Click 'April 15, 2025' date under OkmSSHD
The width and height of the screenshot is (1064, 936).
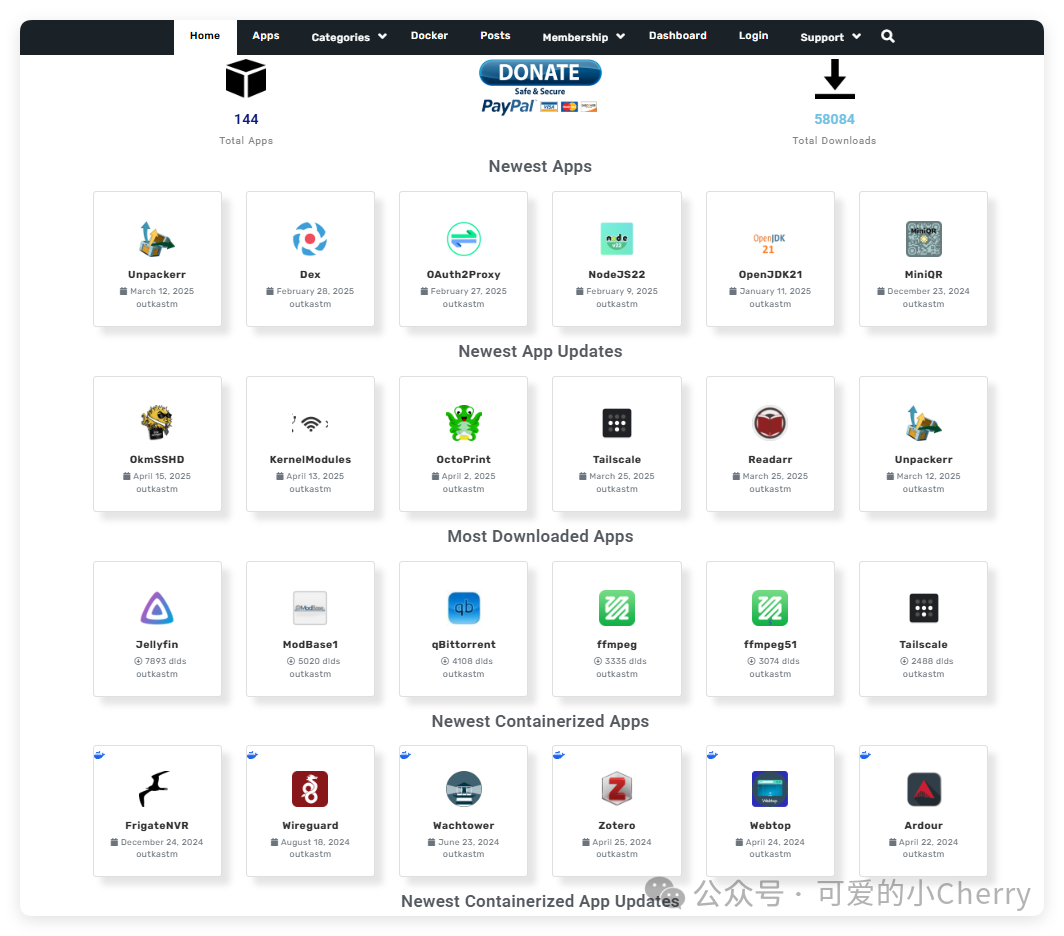pos(157,476)
